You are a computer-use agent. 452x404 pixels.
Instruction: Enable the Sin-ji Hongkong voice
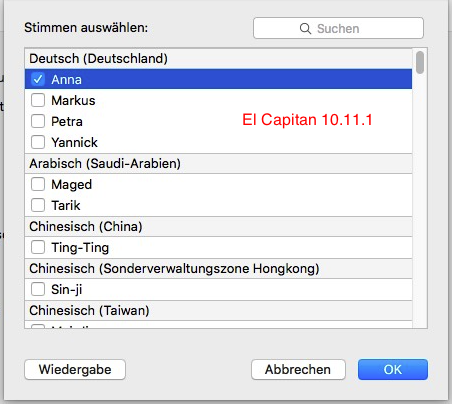pyautogui.click(x=38, y=289)
